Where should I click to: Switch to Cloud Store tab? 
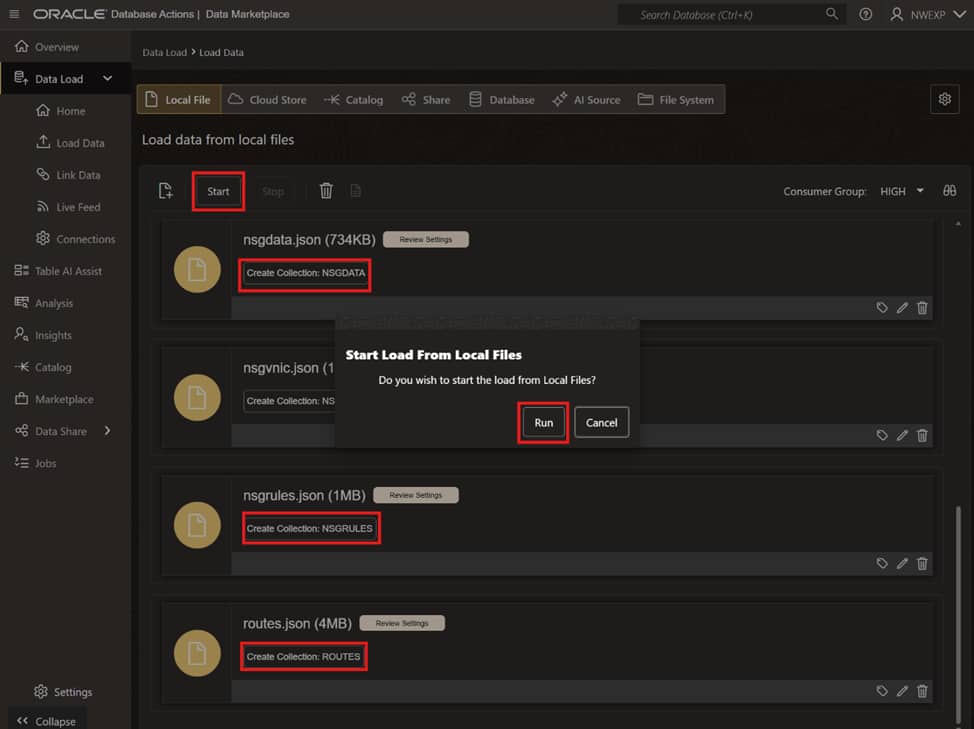267,99
